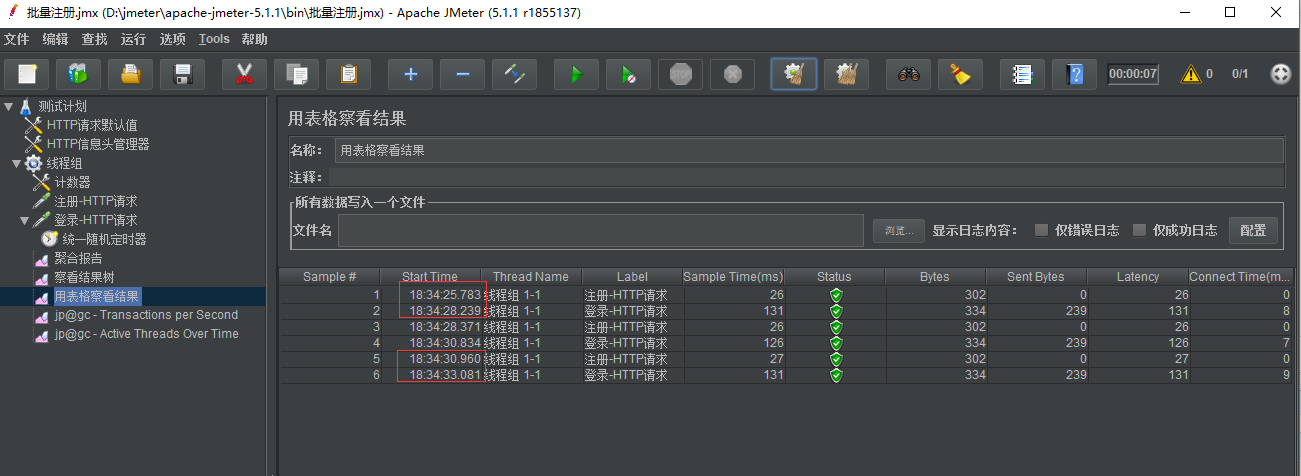Screen dimensions: 1301x476
Task: Sort by the Sample Time(ms) column header
Action: click(x=733, y=277)
